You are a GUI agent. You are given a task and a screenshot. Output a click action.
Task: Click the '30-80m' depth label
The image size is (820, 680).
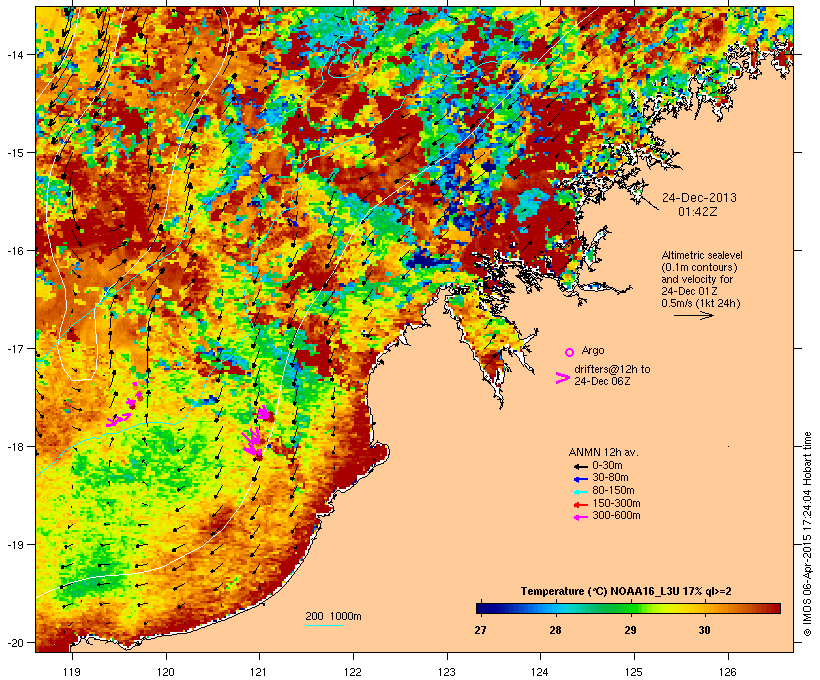[x=610, y=478]
